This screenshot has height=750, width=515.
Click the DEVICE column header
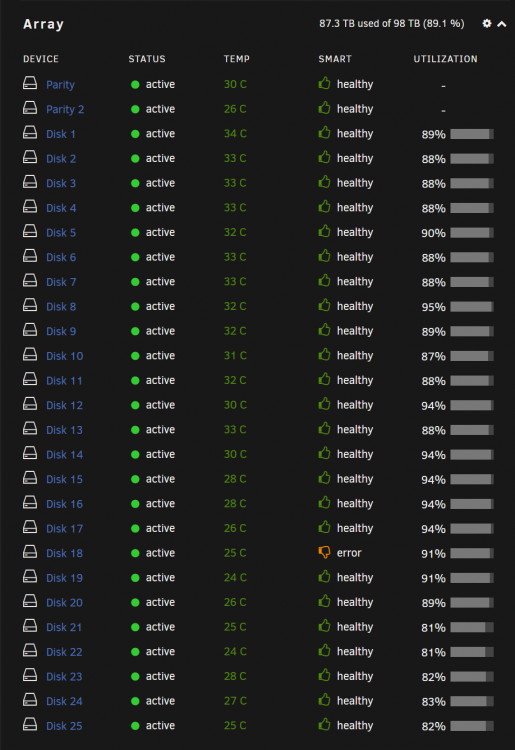pyautogui.click(x=41, y=59)
